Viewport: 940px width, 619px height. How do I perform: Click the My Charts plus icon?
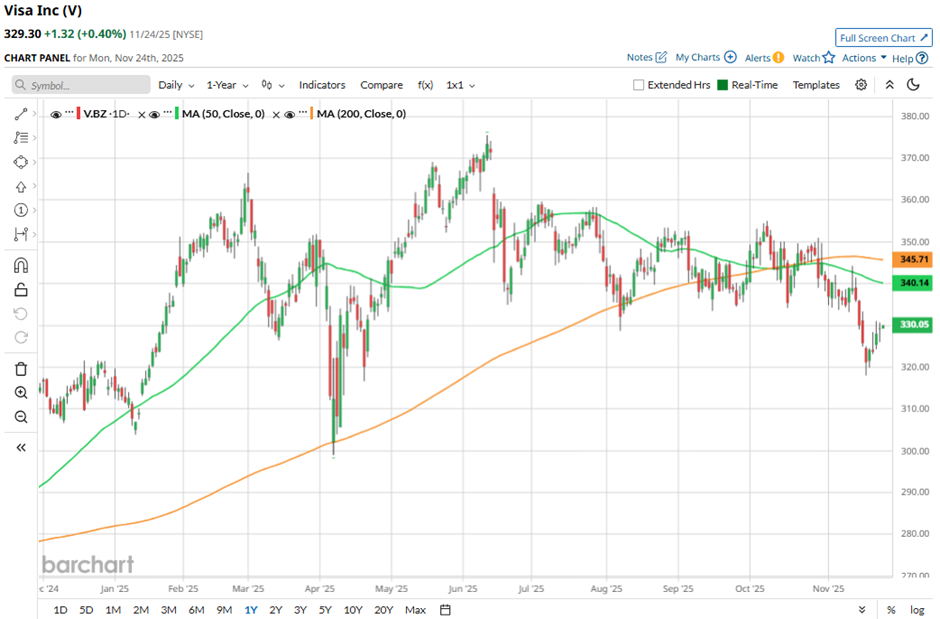coord(730,57)
